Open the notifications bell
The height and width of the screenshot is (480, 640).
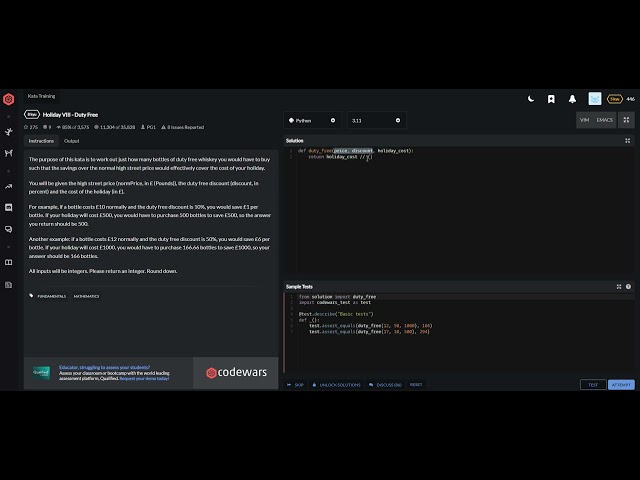[572, 99]
